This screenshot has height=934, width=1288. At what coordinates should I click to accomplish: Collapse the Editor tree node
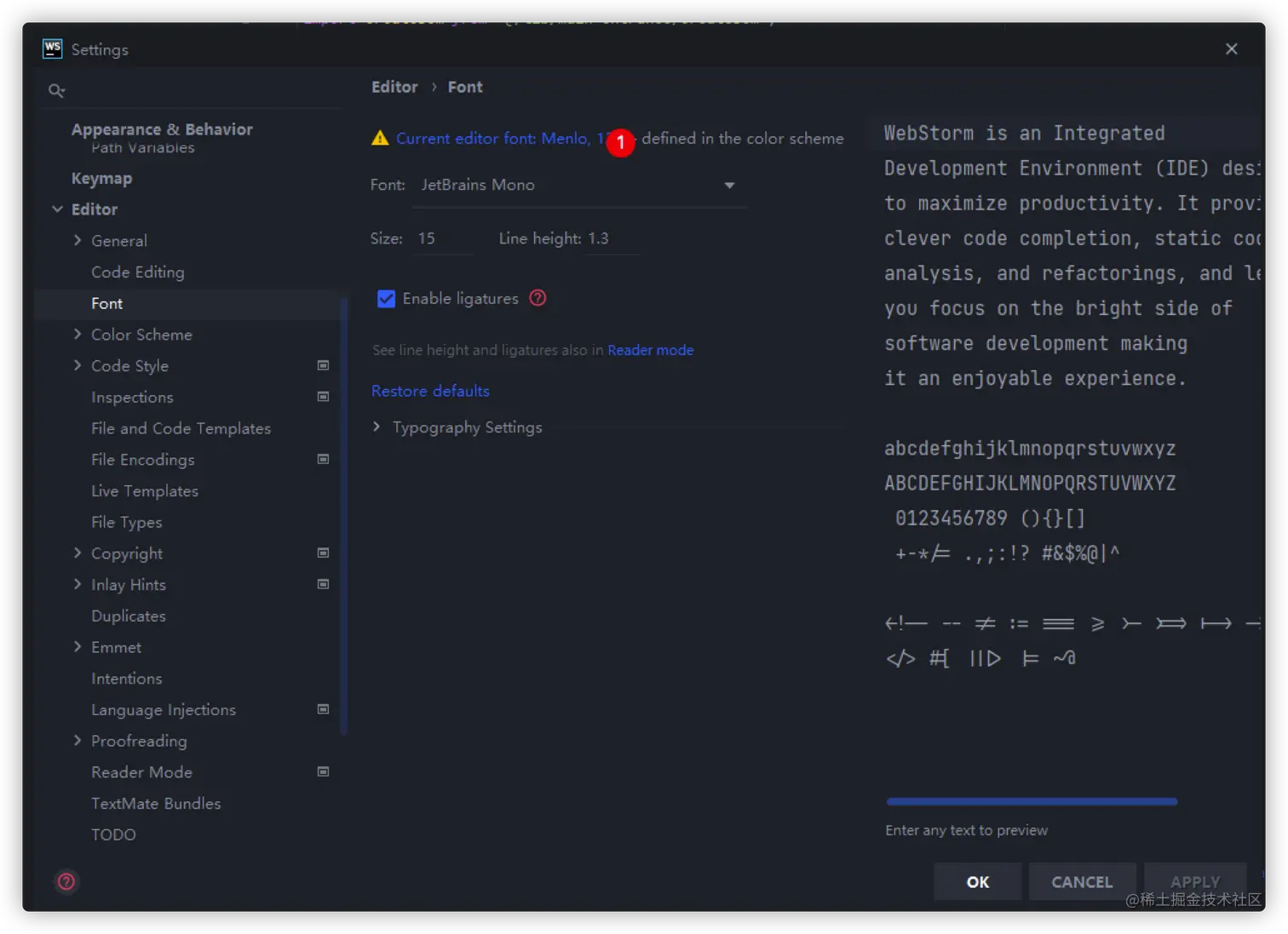[x=57, y=209]
